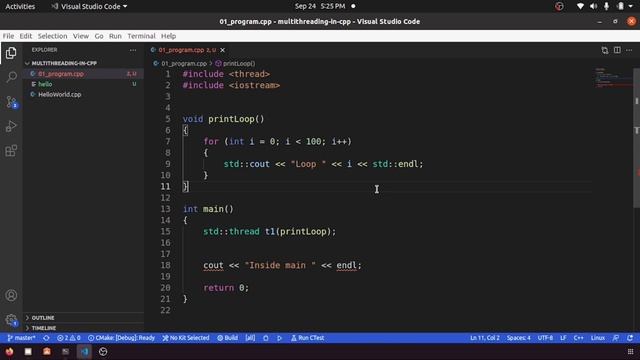Open the Run menu
Viewport: 640px width, 360px height.
[x=115, y=36]
